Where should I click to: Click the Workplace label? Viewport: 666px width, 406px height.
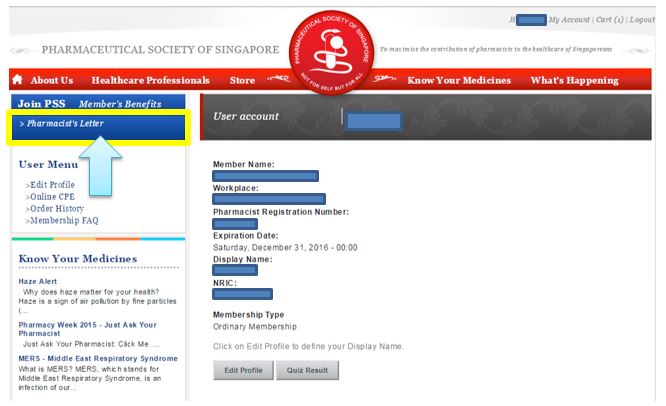tap(236, 188)
